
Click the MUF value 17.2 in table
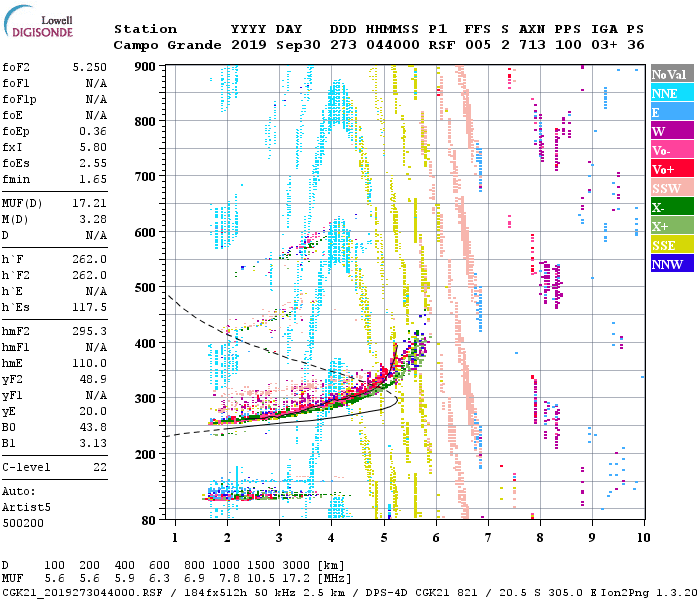296,579
